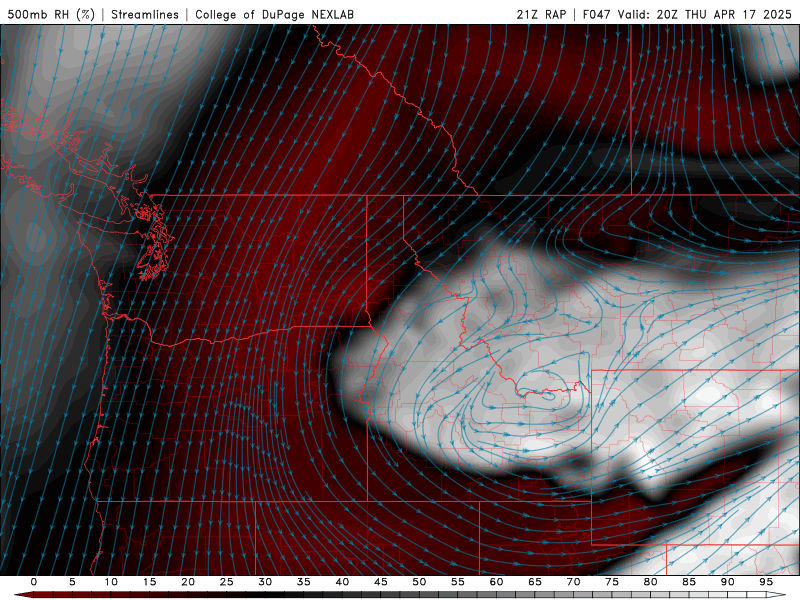The width and height of the screenshot is (800, 600).
Task: Click the '60' colorbar scale label
Action: click(496, 582)
